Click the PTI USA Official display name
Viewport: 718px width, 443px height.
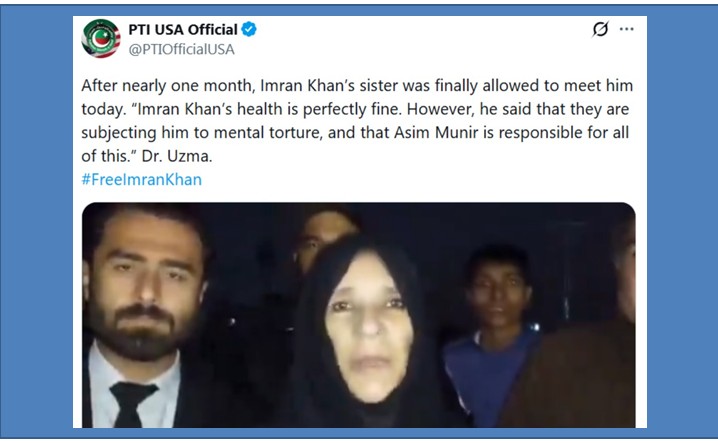coord(183,29)
